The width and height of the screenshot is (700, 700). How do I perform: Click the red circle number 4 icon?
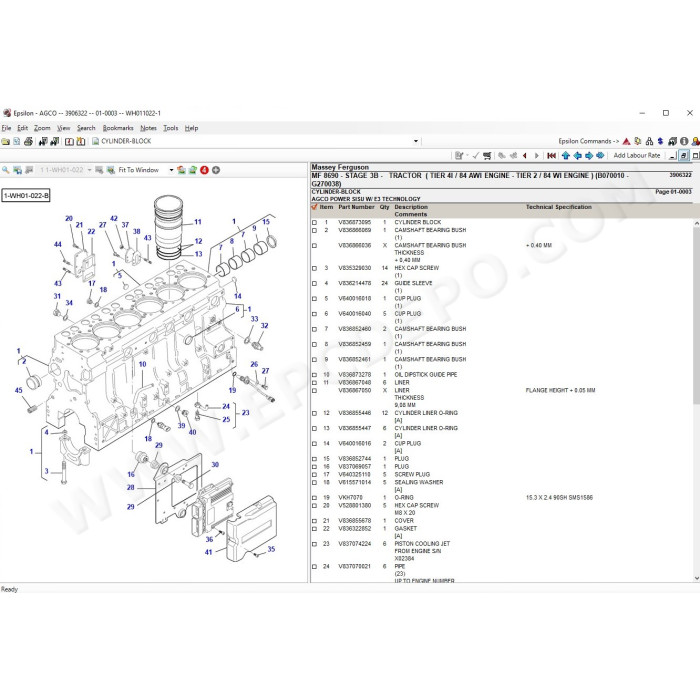click(204, 170)
